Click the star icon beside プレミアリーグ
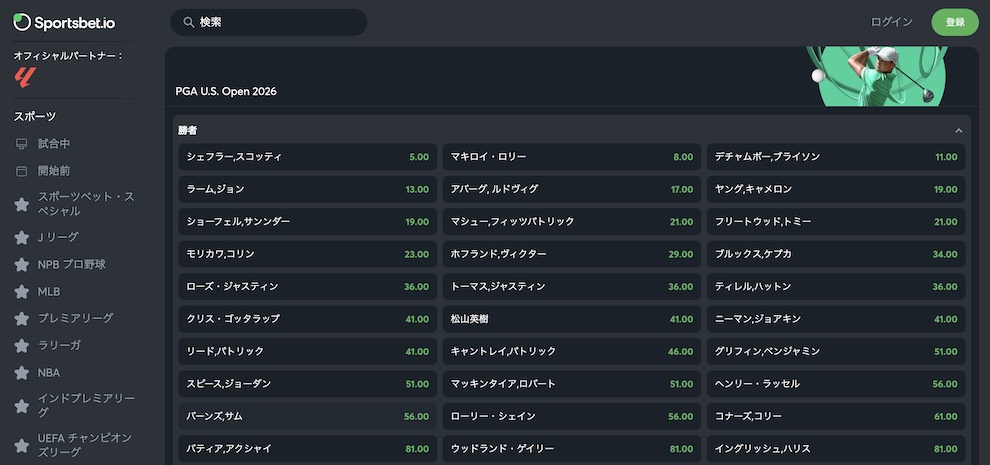The height and width of the screenshot is (465, 990). (x=21, y=318)
